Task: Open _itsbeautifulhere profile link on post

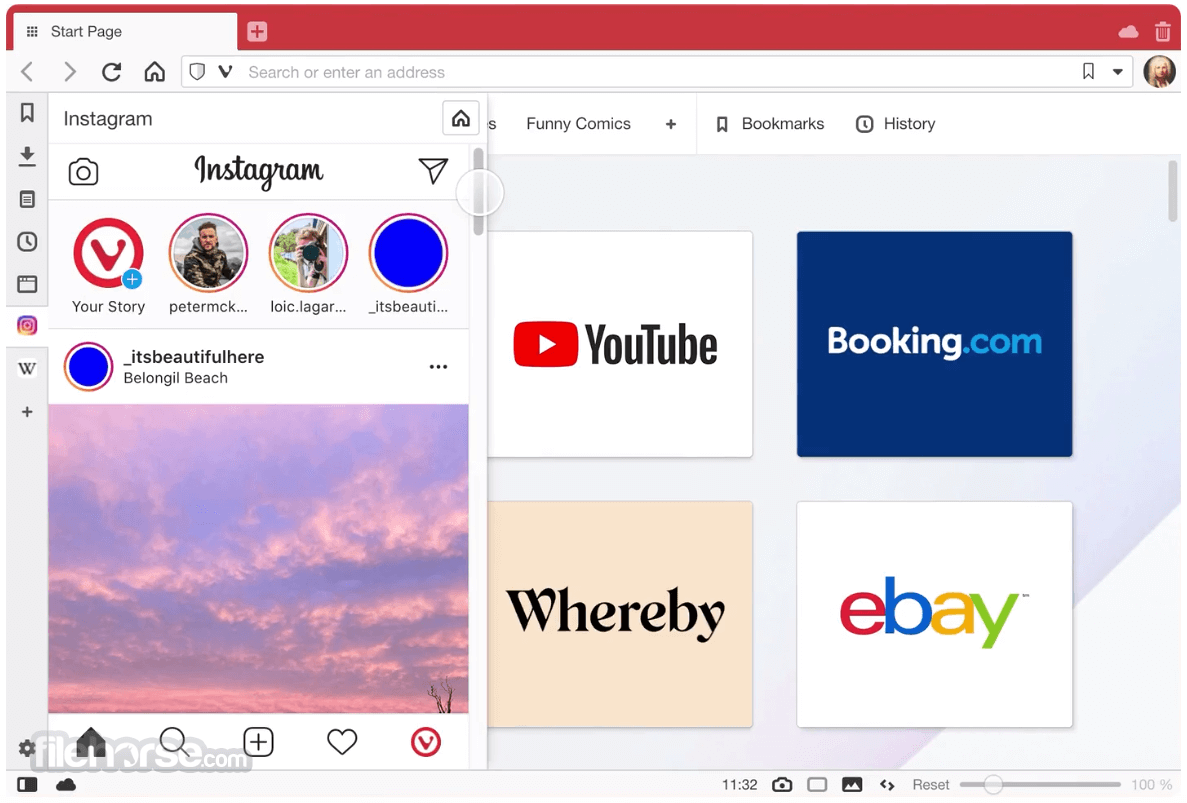Action: (194, 356)
